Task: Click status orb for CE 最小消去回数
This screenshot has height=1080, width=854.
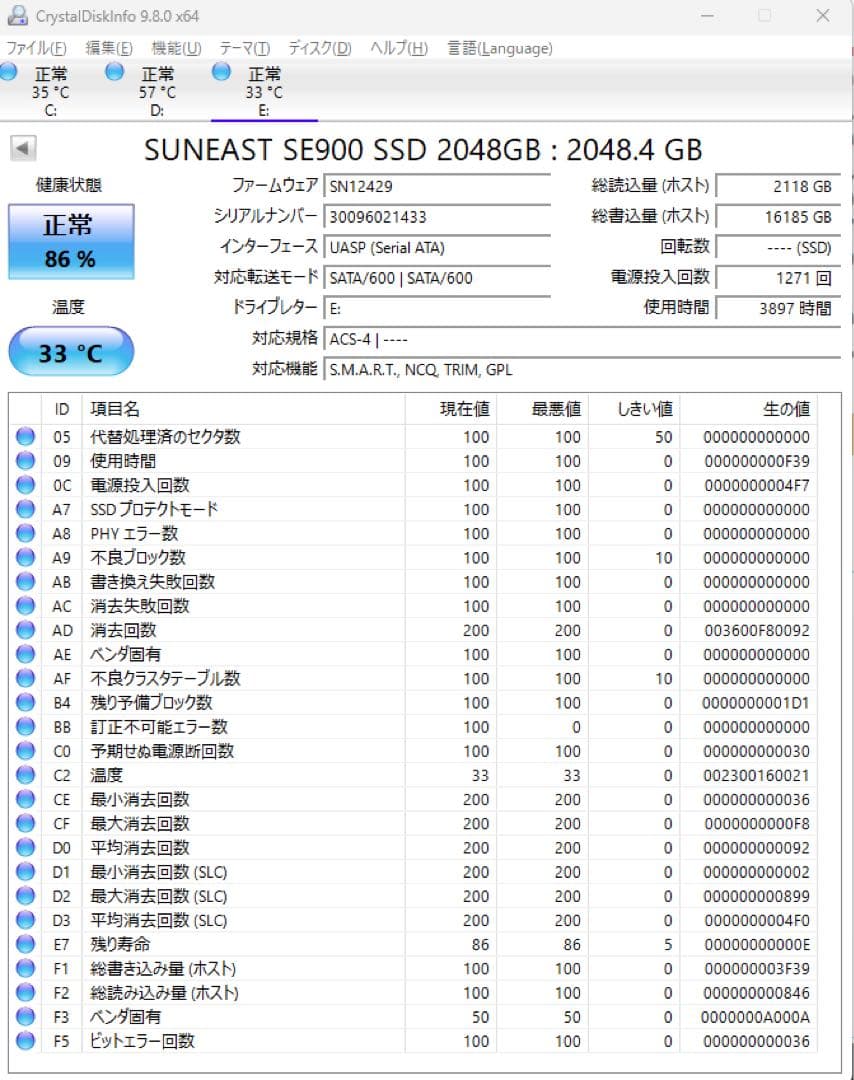Action: [25, 799]
